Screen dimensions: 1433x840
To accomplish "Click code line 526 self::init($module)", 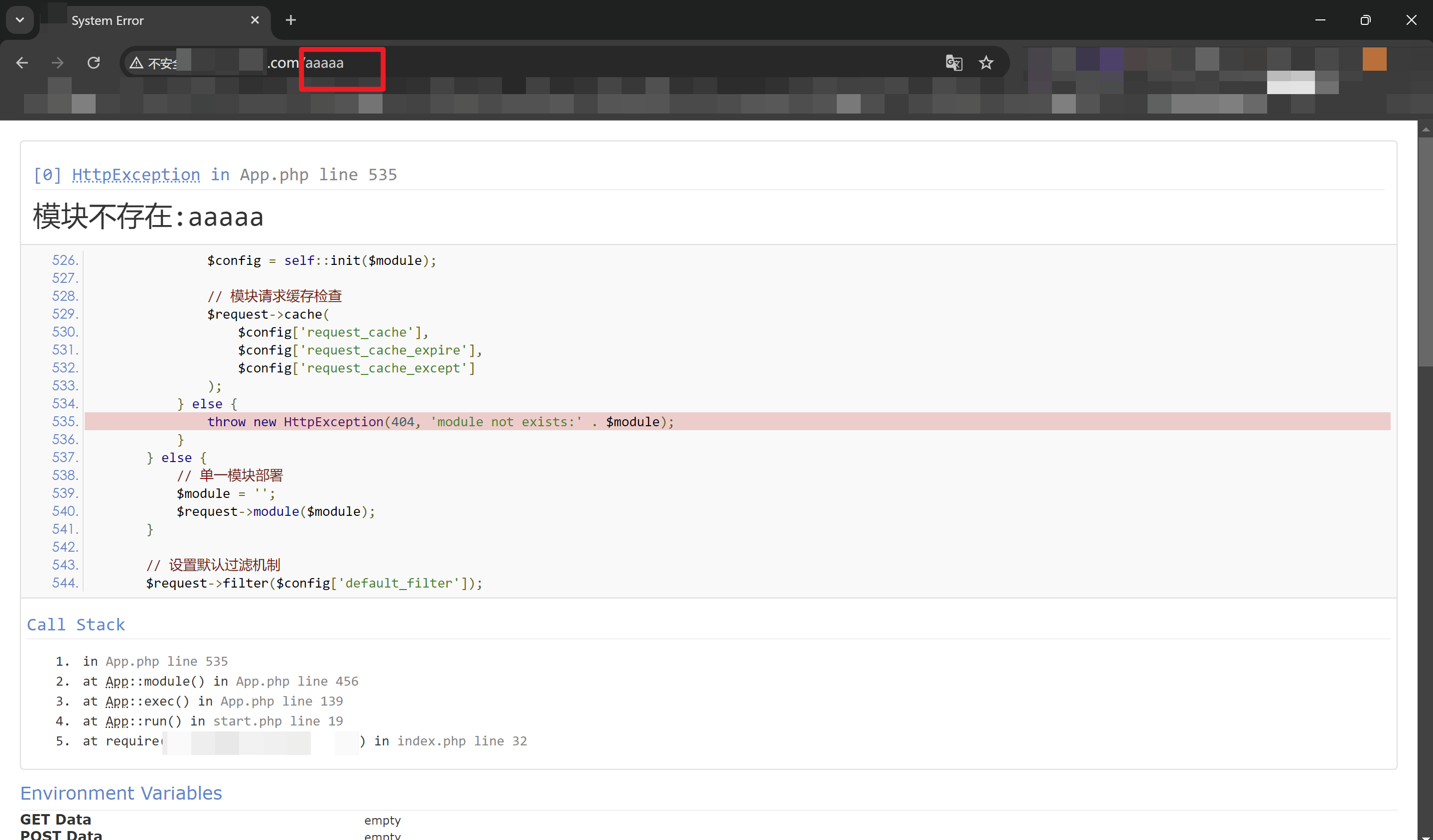I will (322, 260).
